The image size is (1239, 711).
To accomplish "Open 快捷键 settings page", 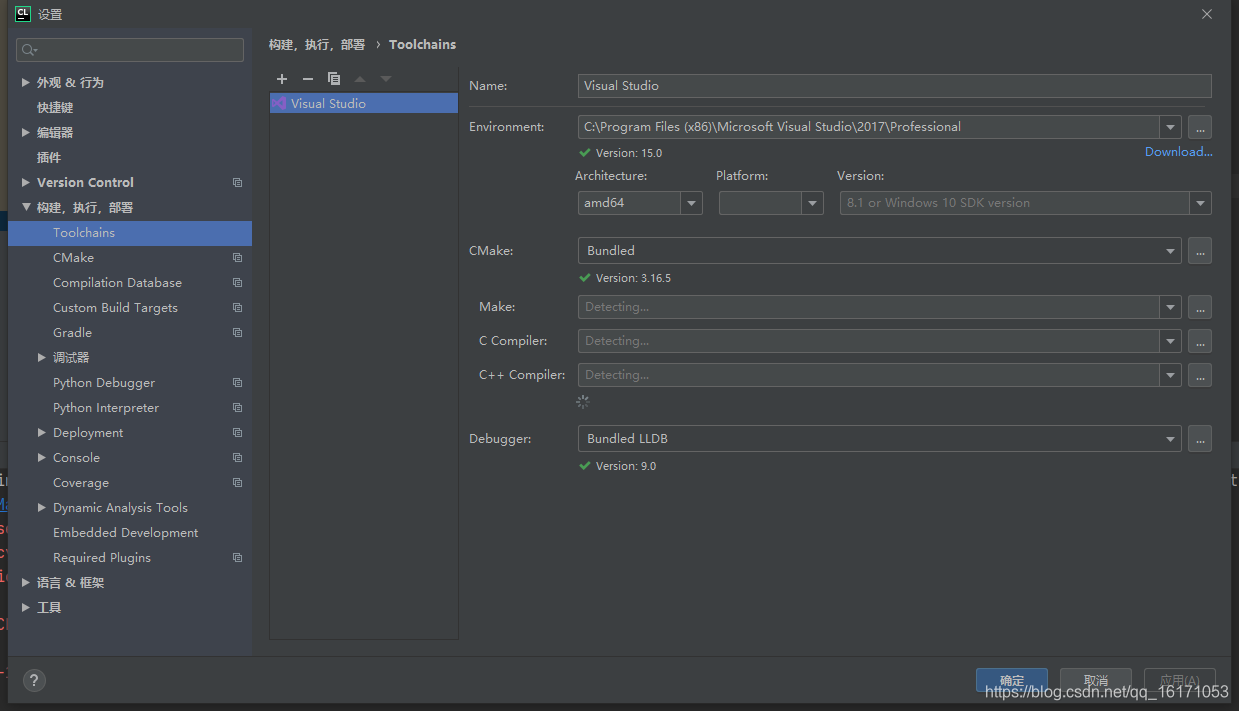I will [55, 107].
